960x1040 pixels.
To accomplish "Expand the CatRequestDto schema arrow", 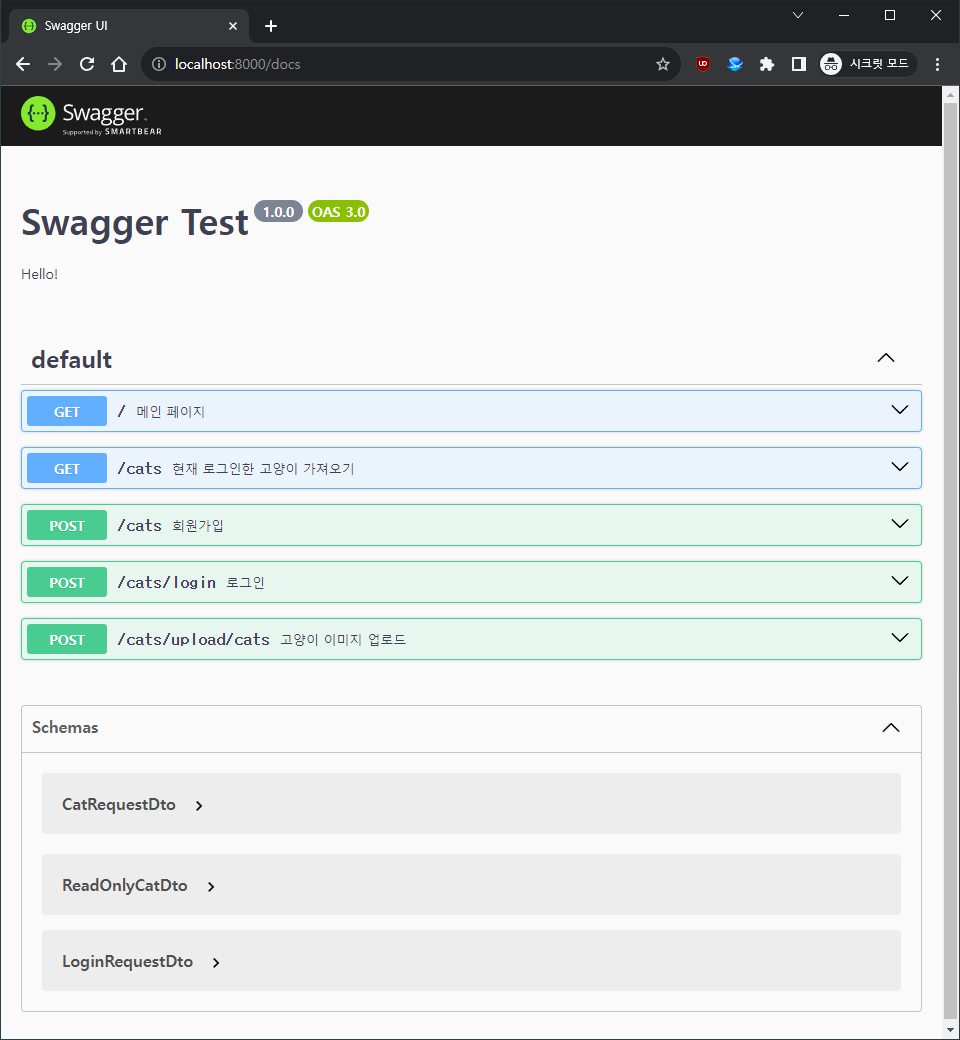I will coord(199,806).
